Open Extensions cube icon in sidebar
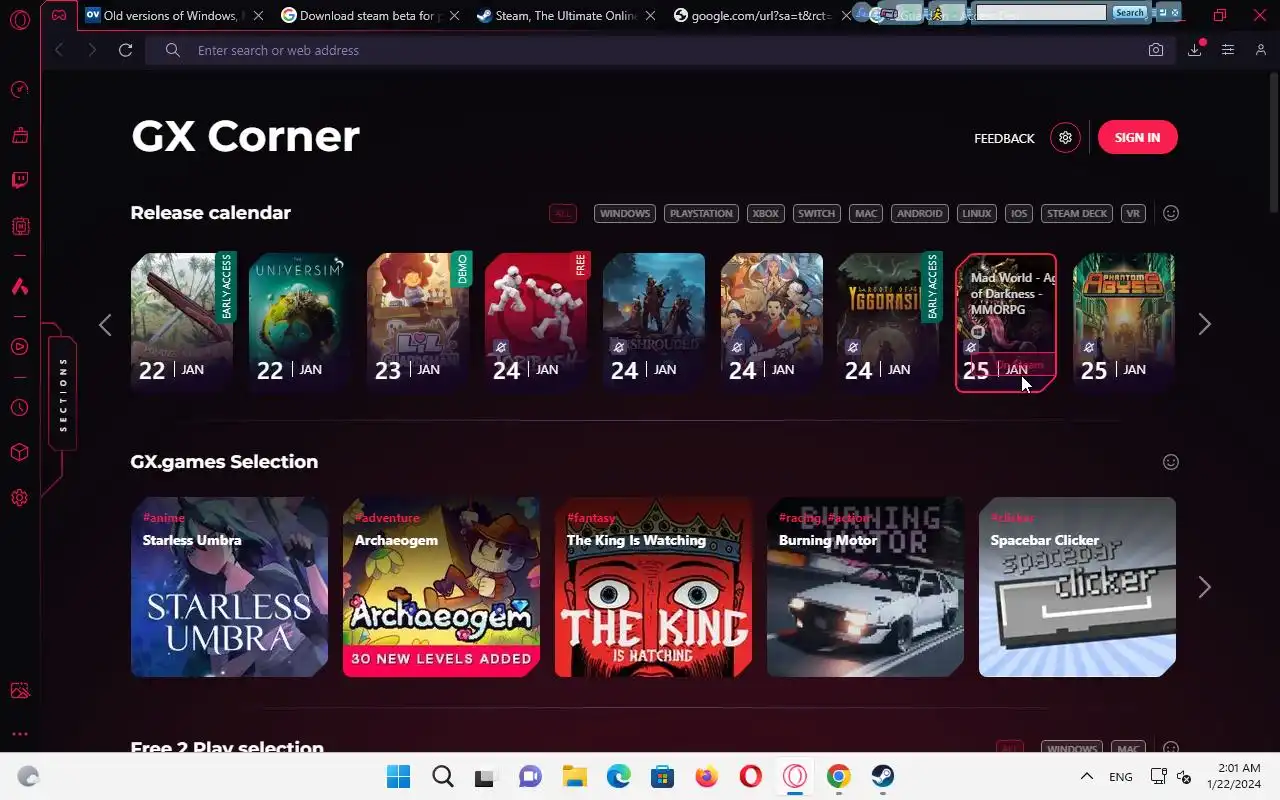 tap(19, 453)
